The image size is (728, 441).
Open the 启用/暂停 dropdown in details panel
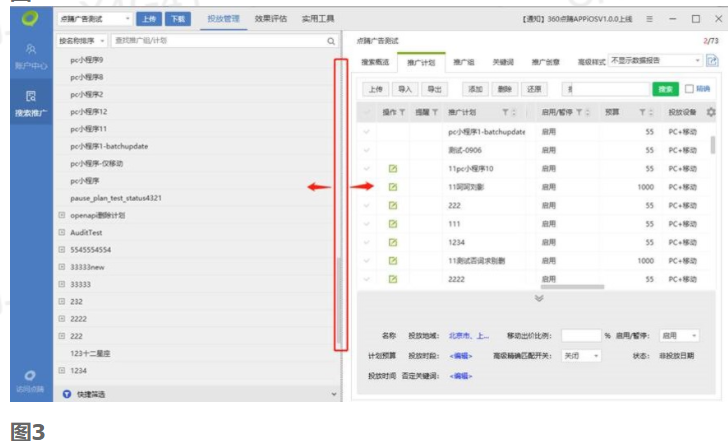679,336
